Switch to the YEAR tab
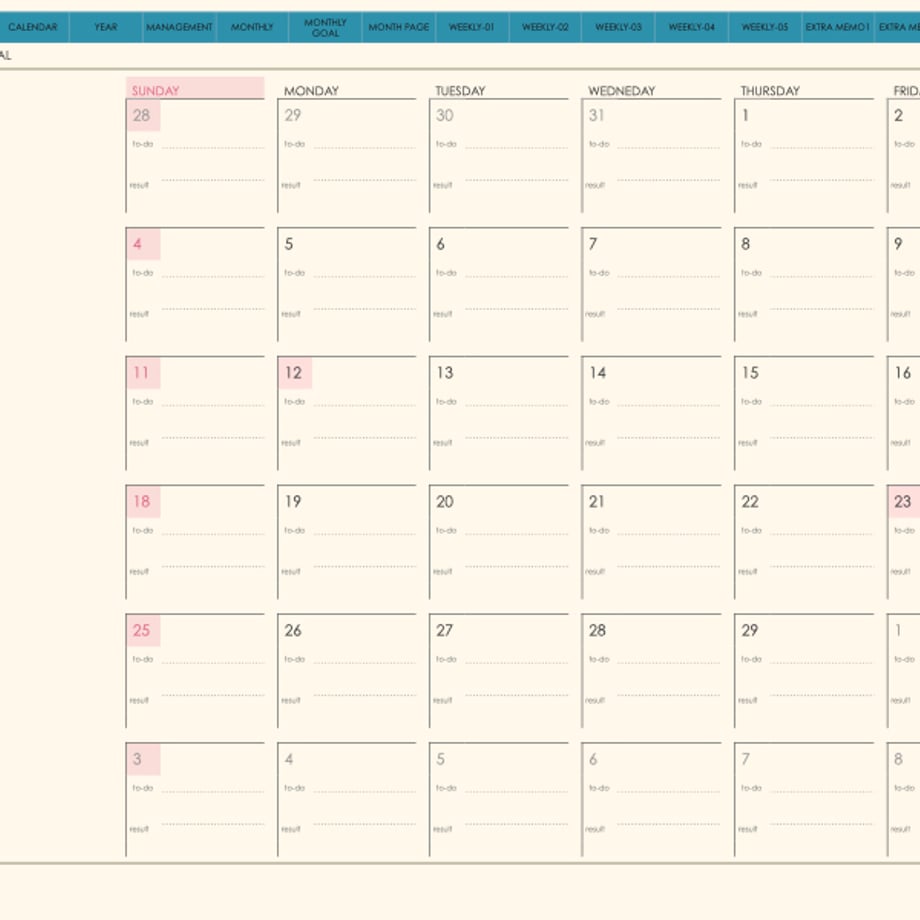The width and height of the screenshot is (920, 920). 106,27
